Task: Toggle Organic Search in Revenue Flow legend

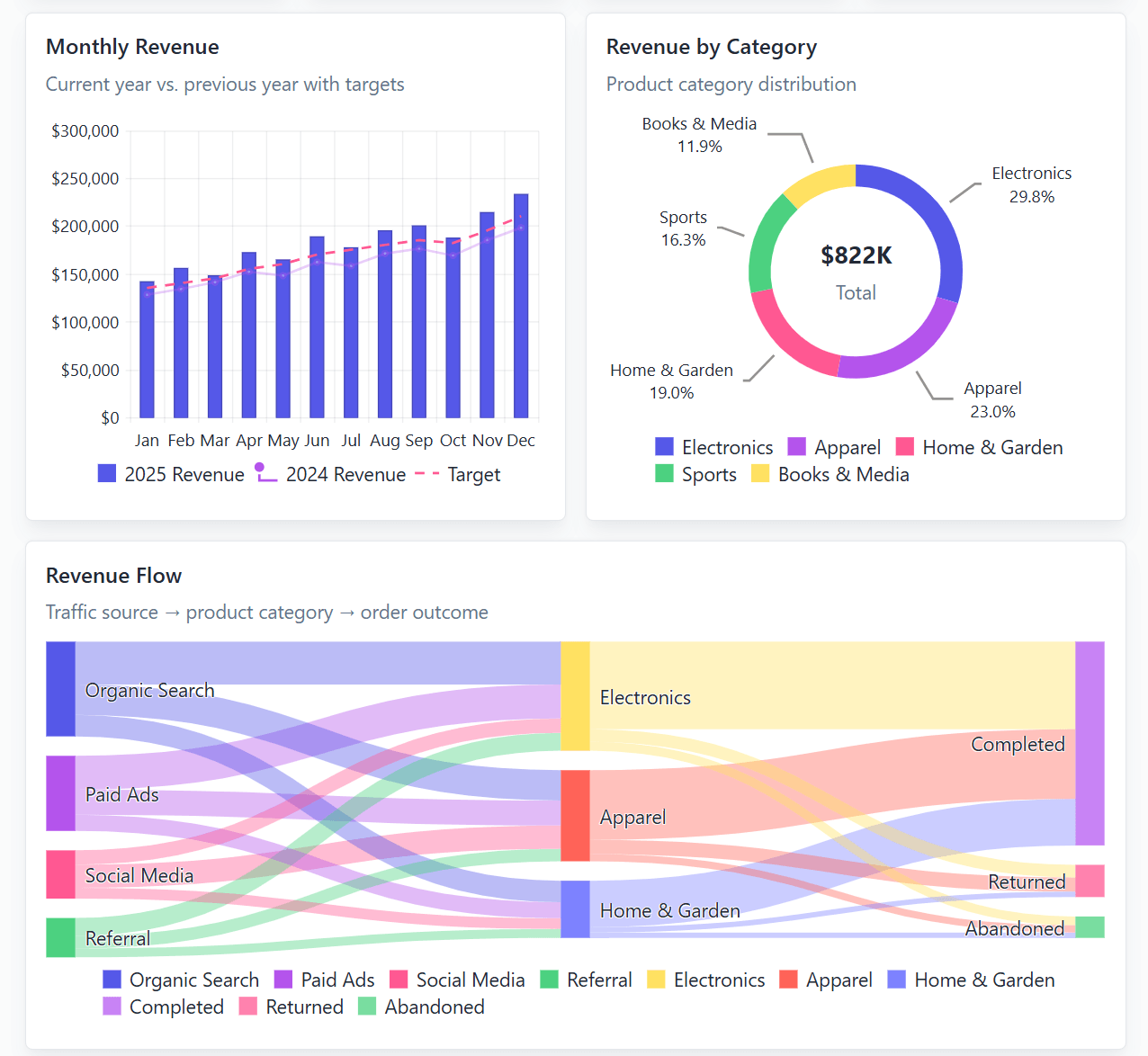Action: 181,980
